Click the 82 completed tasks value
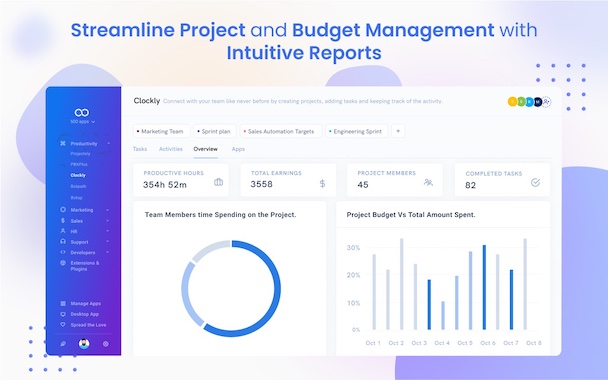This screenshot has width=608, height=380. point(470,185)
